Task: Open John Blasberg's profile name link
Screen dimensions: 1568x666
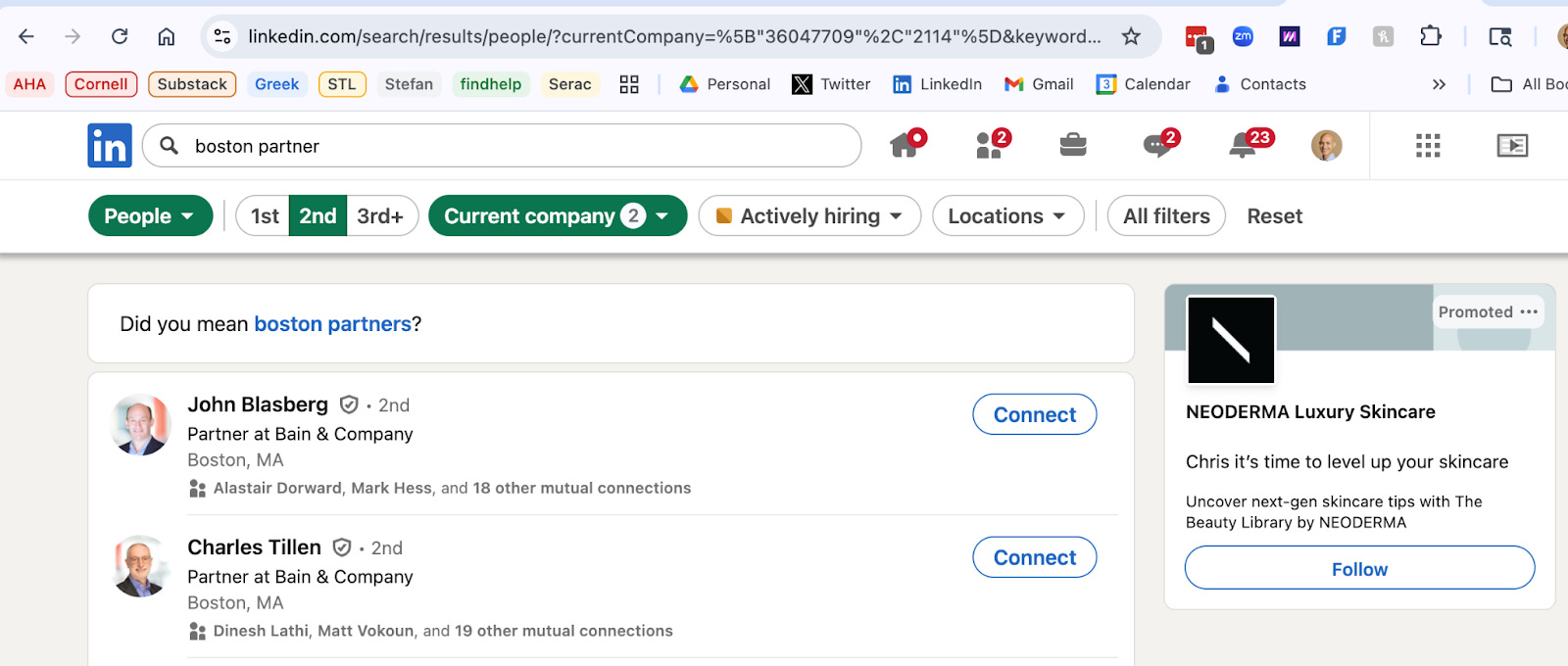Action: [x=258, y=404]
